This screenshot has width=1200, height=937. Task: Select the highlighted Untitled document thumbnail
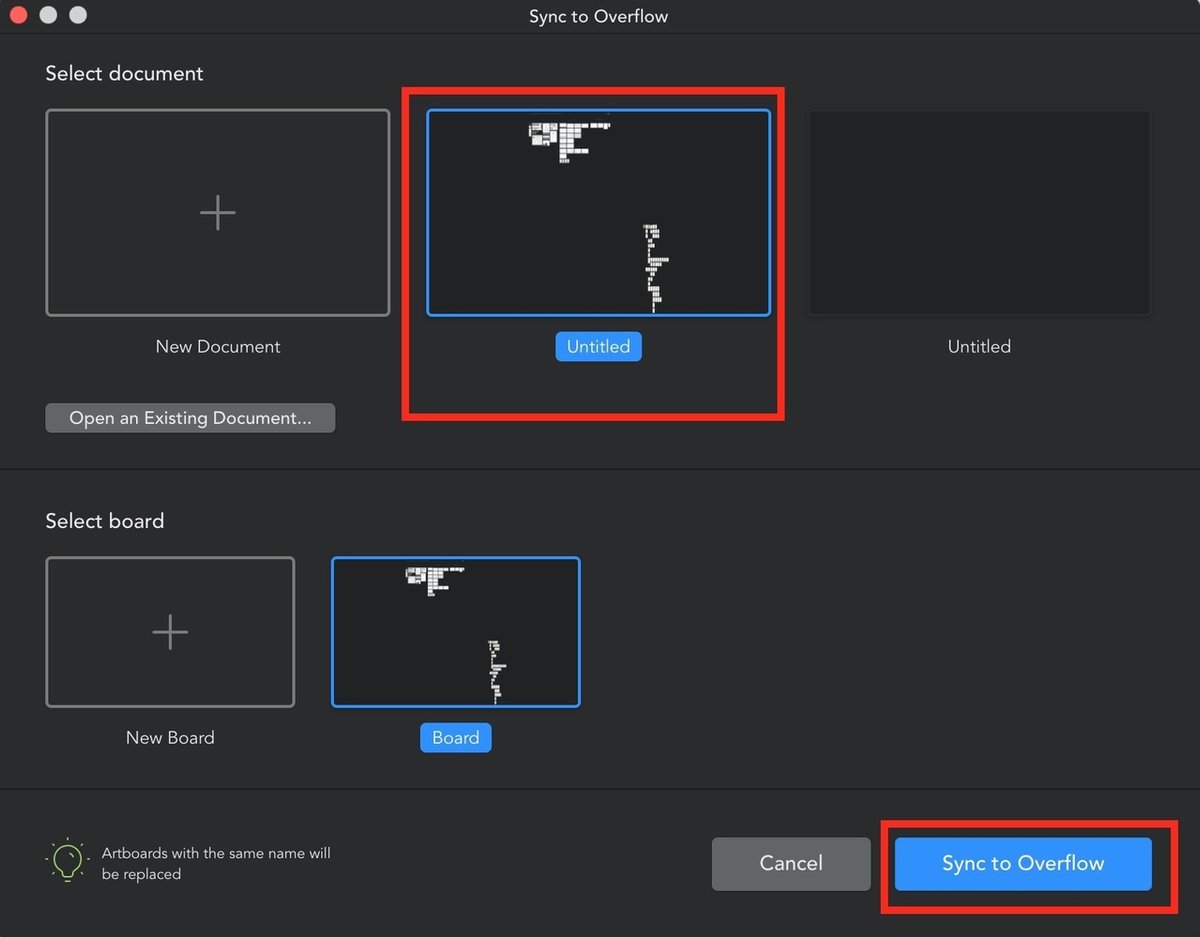pos(598,213)
